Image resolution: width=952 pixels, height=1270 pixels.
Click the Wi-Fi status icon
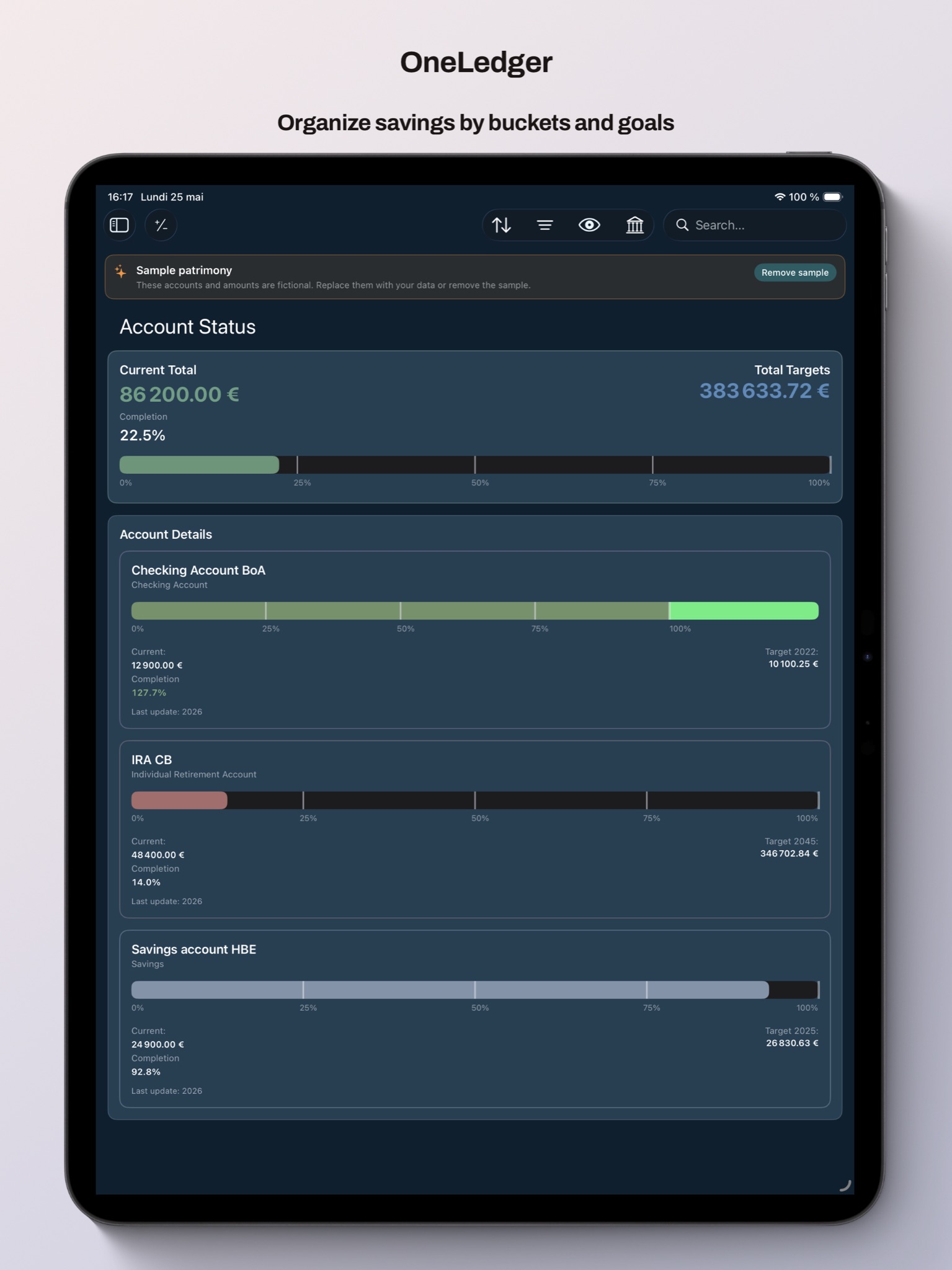[x=780, y=197]
